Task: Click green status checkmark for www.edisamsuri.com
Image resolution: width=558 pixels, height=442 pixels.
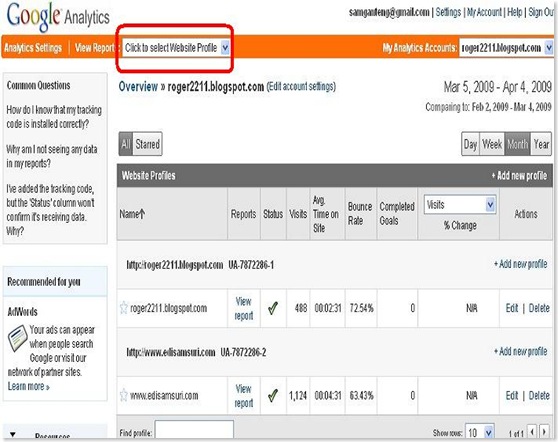Action: pos(273,395)
